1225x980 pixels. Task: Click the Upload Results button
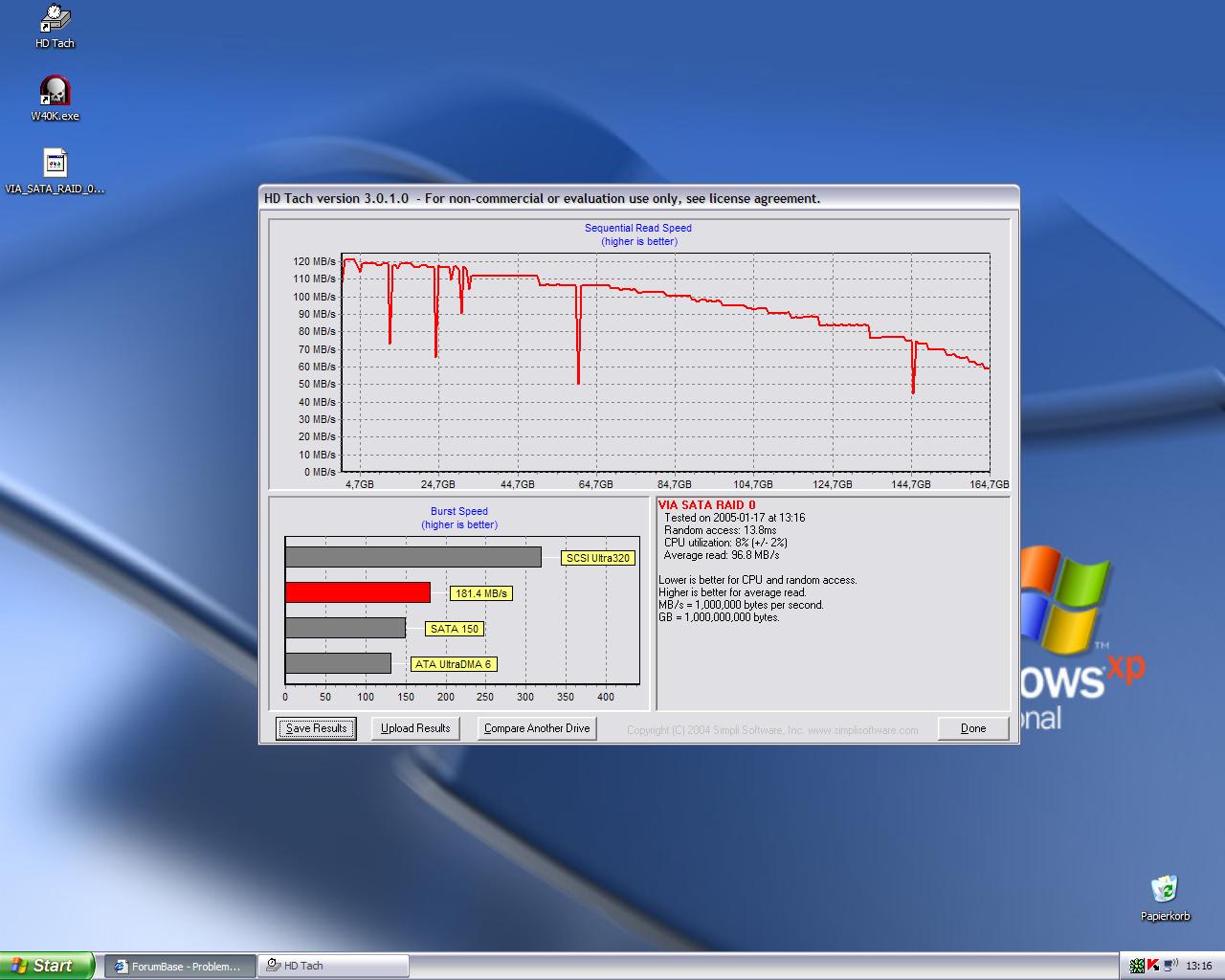415,728
